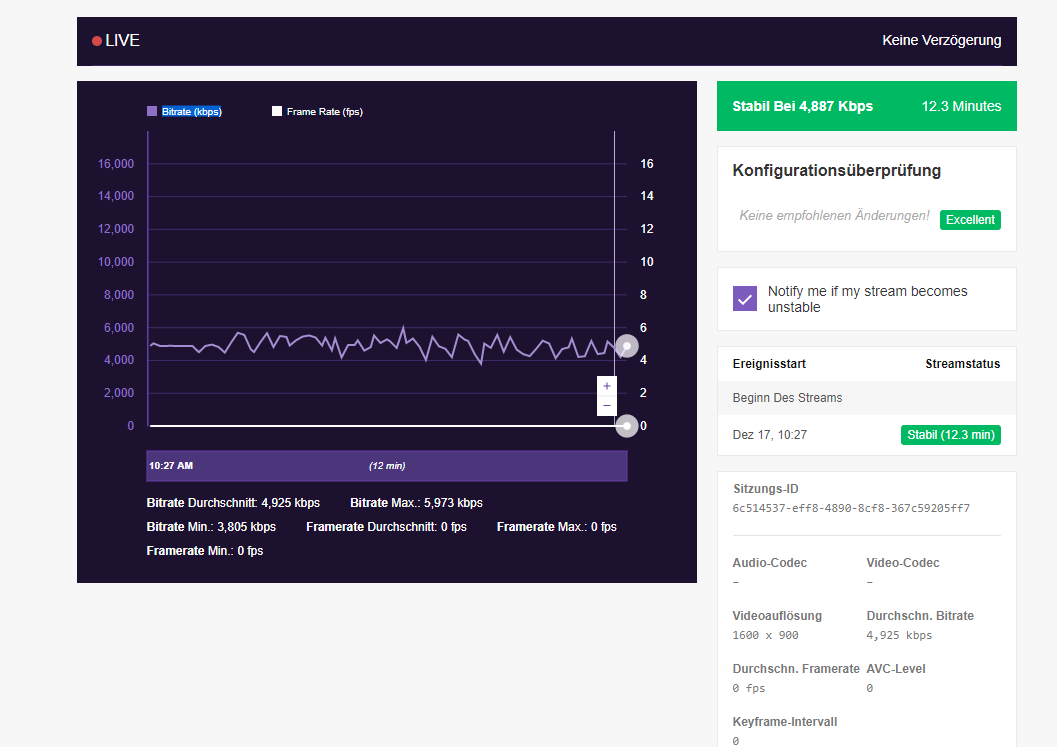The width and height of the screenshot is (1057, 747).
Task: Click the Konfigurationsüberprüfung heading
Action: tap(836, 171)
